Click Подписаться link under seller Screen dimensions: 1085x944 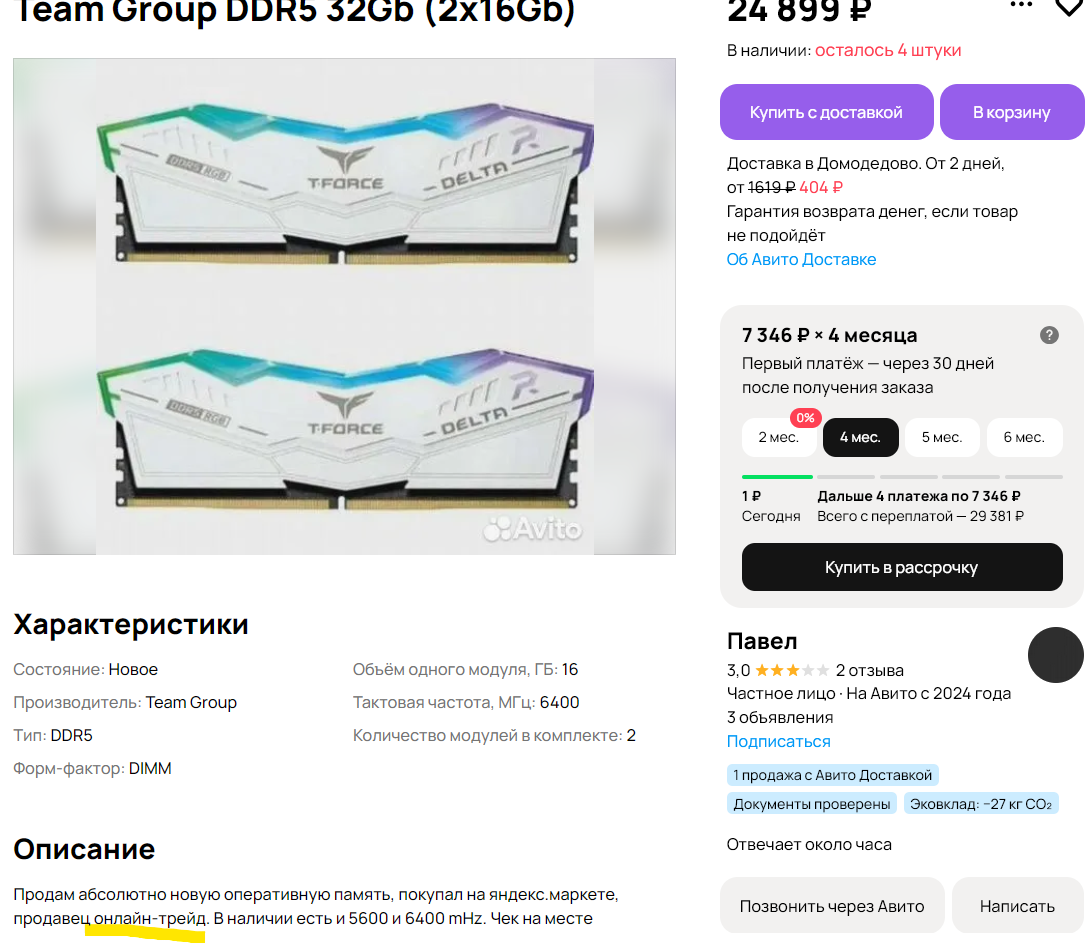778,741
